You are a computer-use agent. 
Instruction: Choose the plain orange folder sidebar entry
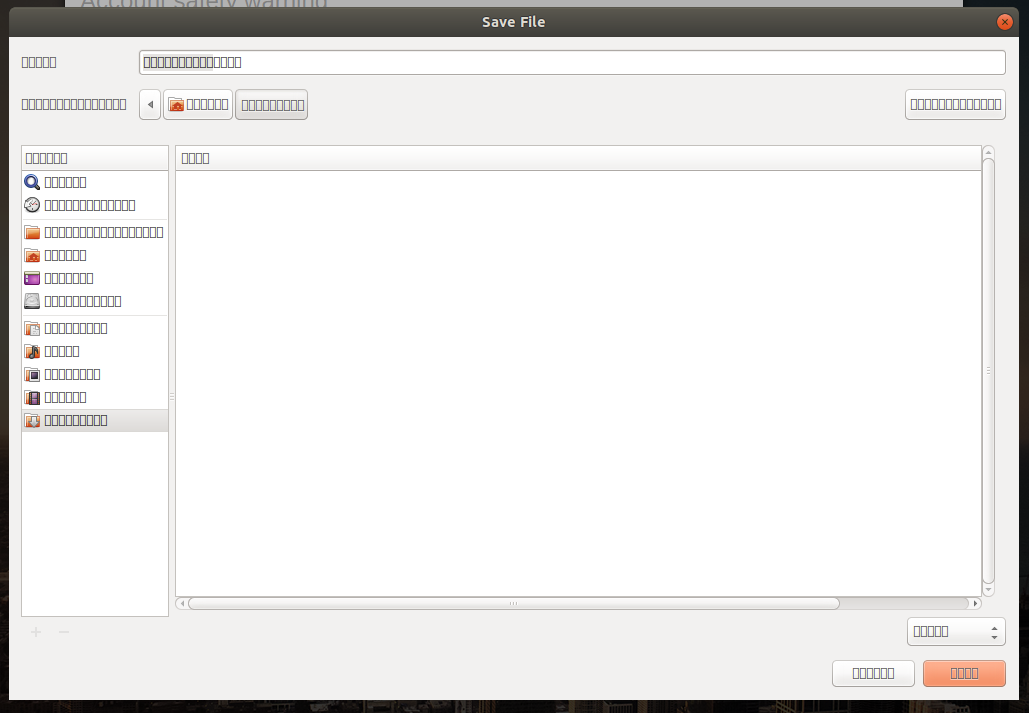point(94,232)
